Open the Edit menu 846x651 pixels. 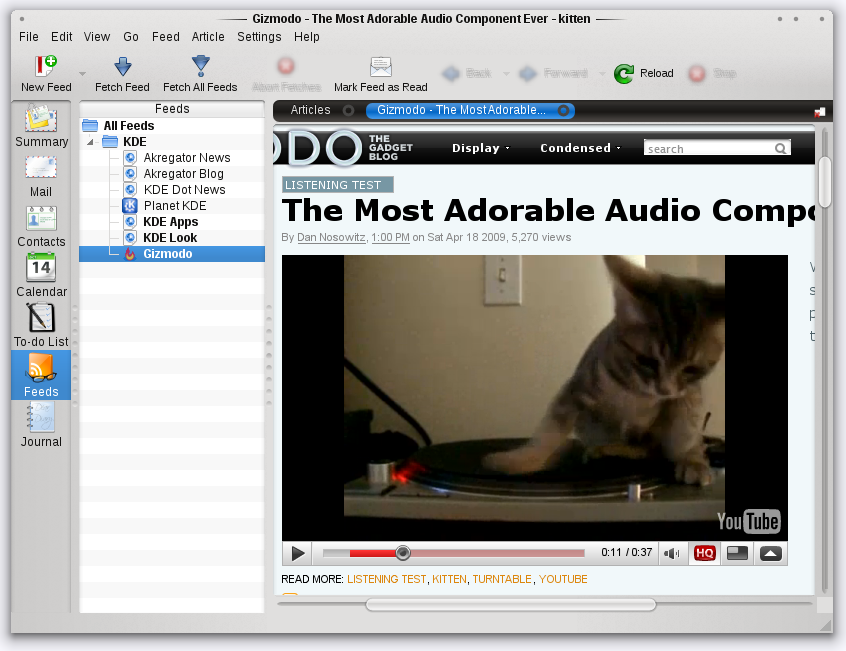coord(62,37)
